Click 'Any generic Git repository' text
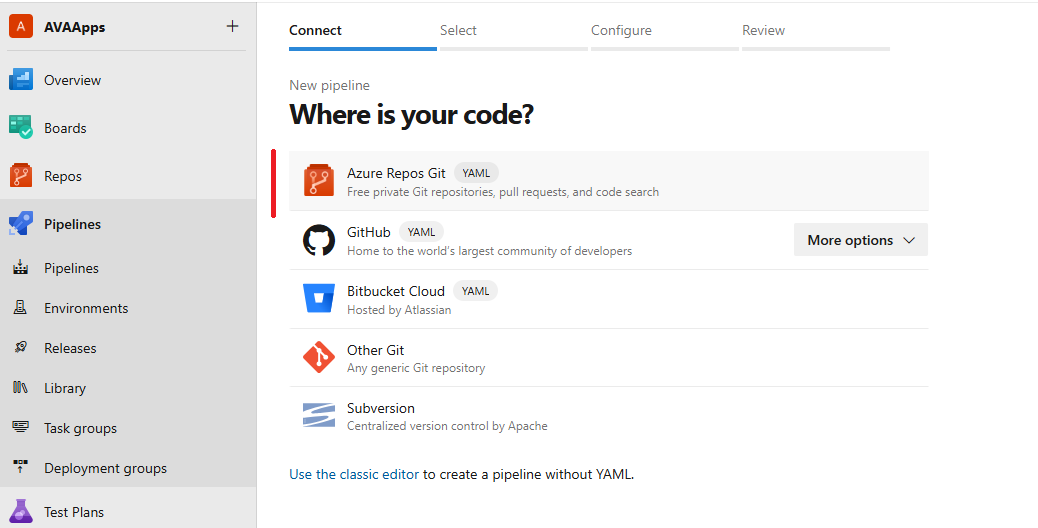This screenshot has height=528, width=1038. click(x=416, y=368)
